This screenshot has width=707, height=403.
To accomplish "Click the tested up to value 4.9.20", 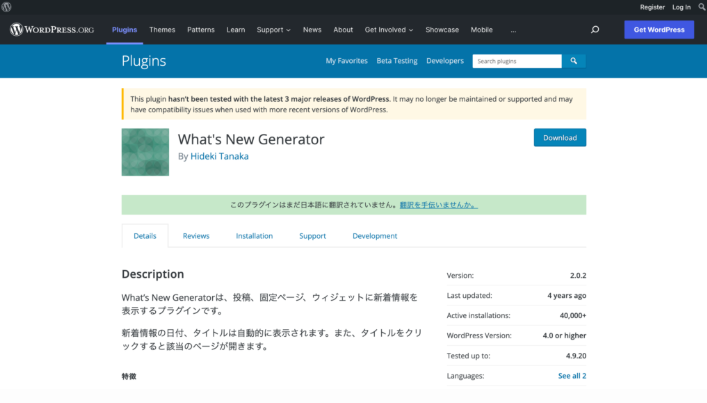I will click(x=576, y=356).
